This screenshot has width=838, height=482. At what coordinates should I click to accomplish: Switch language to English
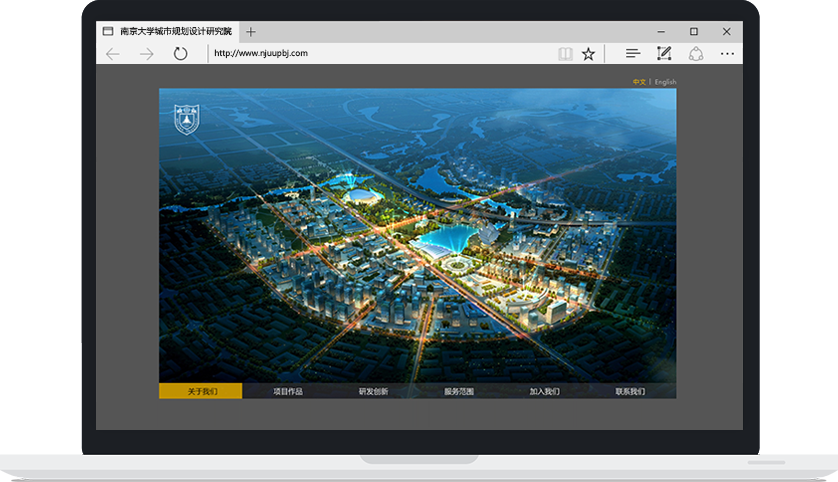coord(665,82)
